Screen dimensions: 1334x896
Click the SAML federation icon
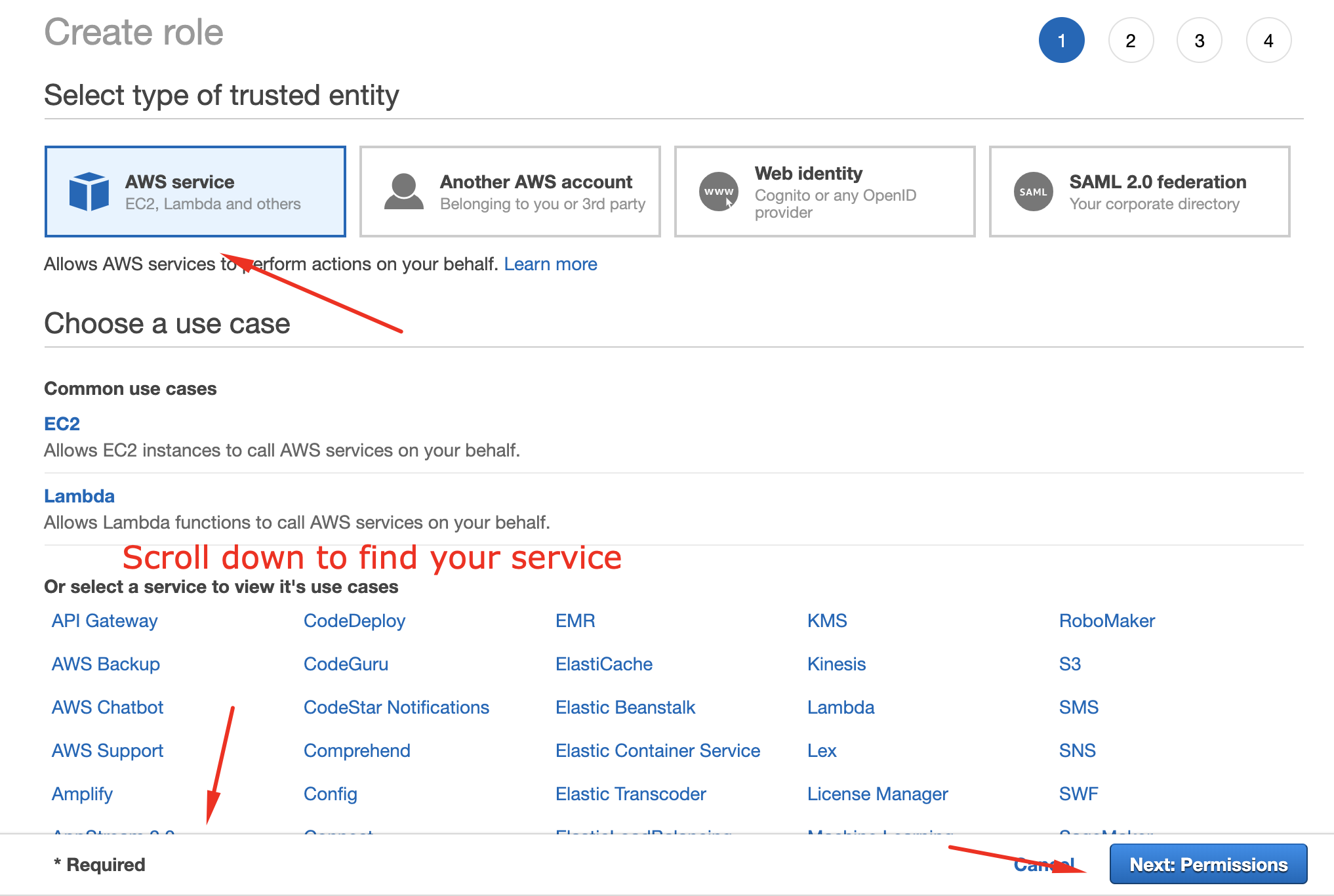[1034, 192]
